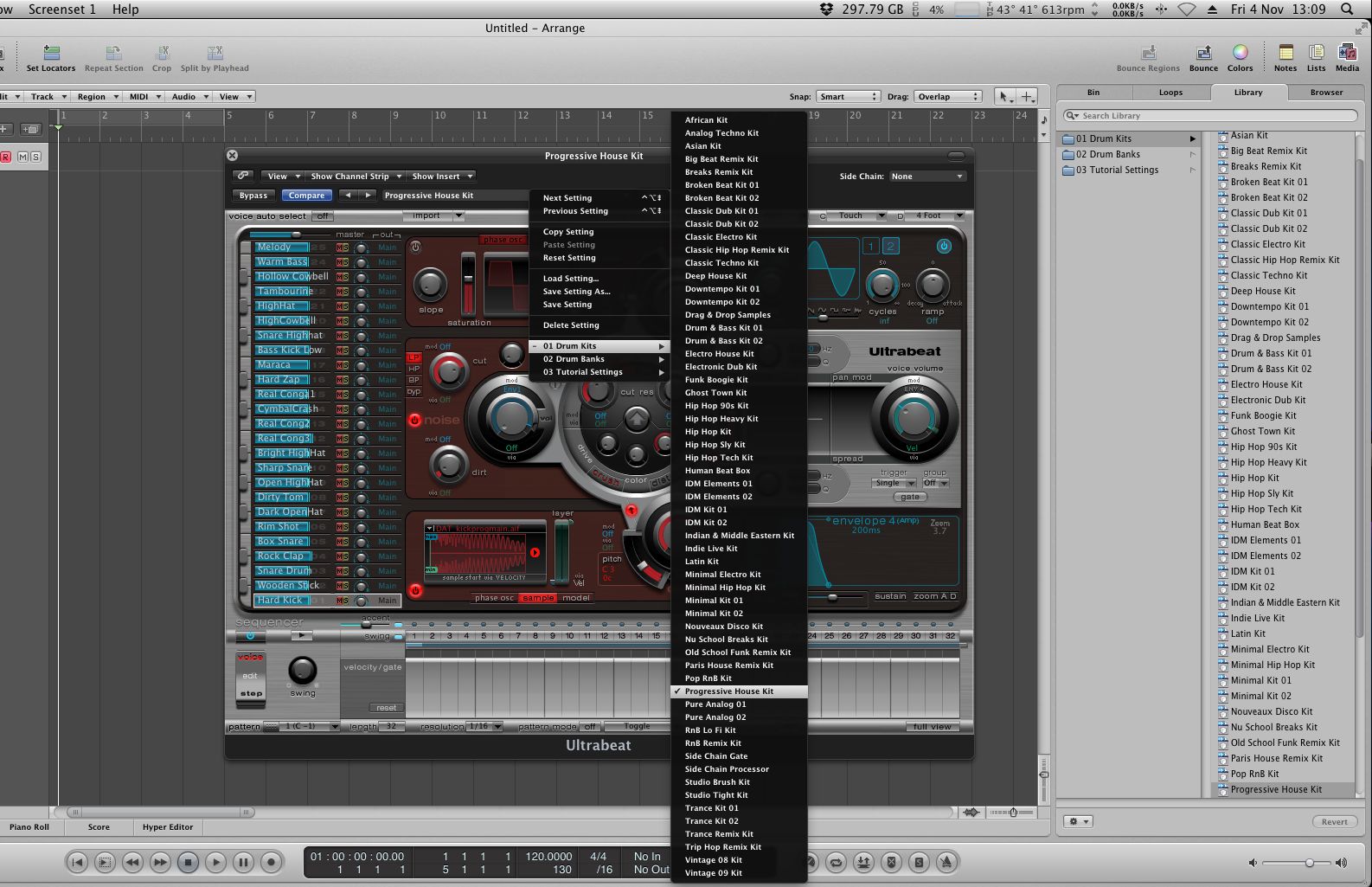Click the Bounce Regions toolbar icon
This screenshot has height=887, width=1372.
(1148, 54)
